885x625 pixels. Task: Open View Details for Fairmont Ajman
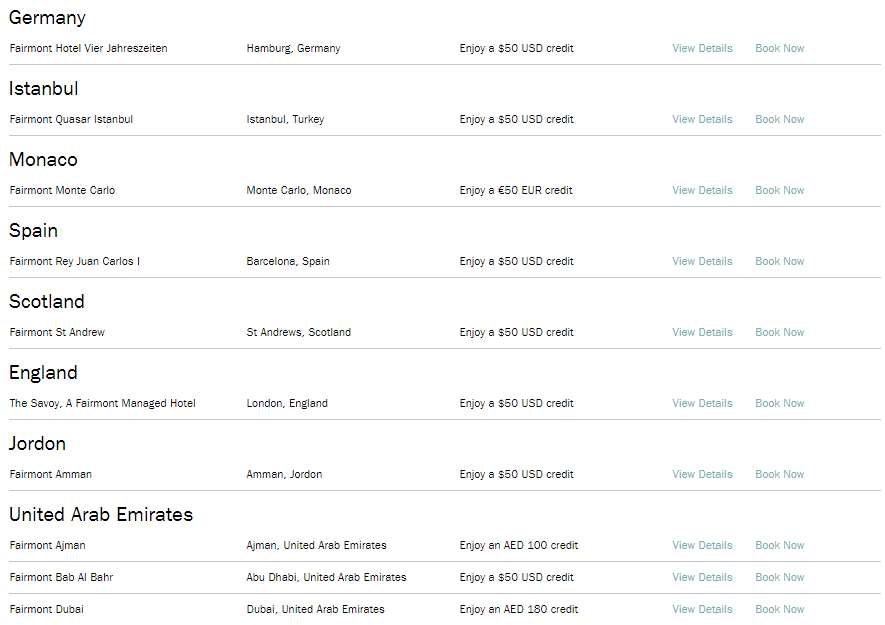702,545
